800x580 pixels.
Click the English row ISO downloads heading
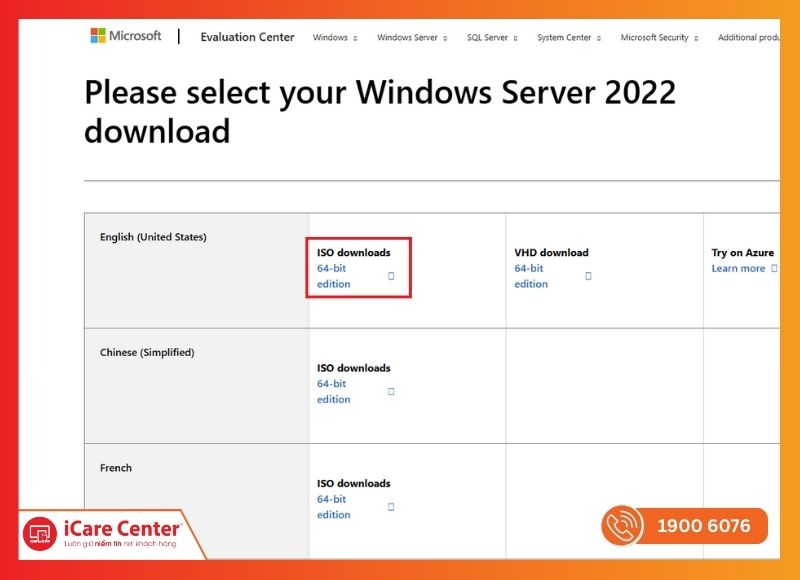354,253
